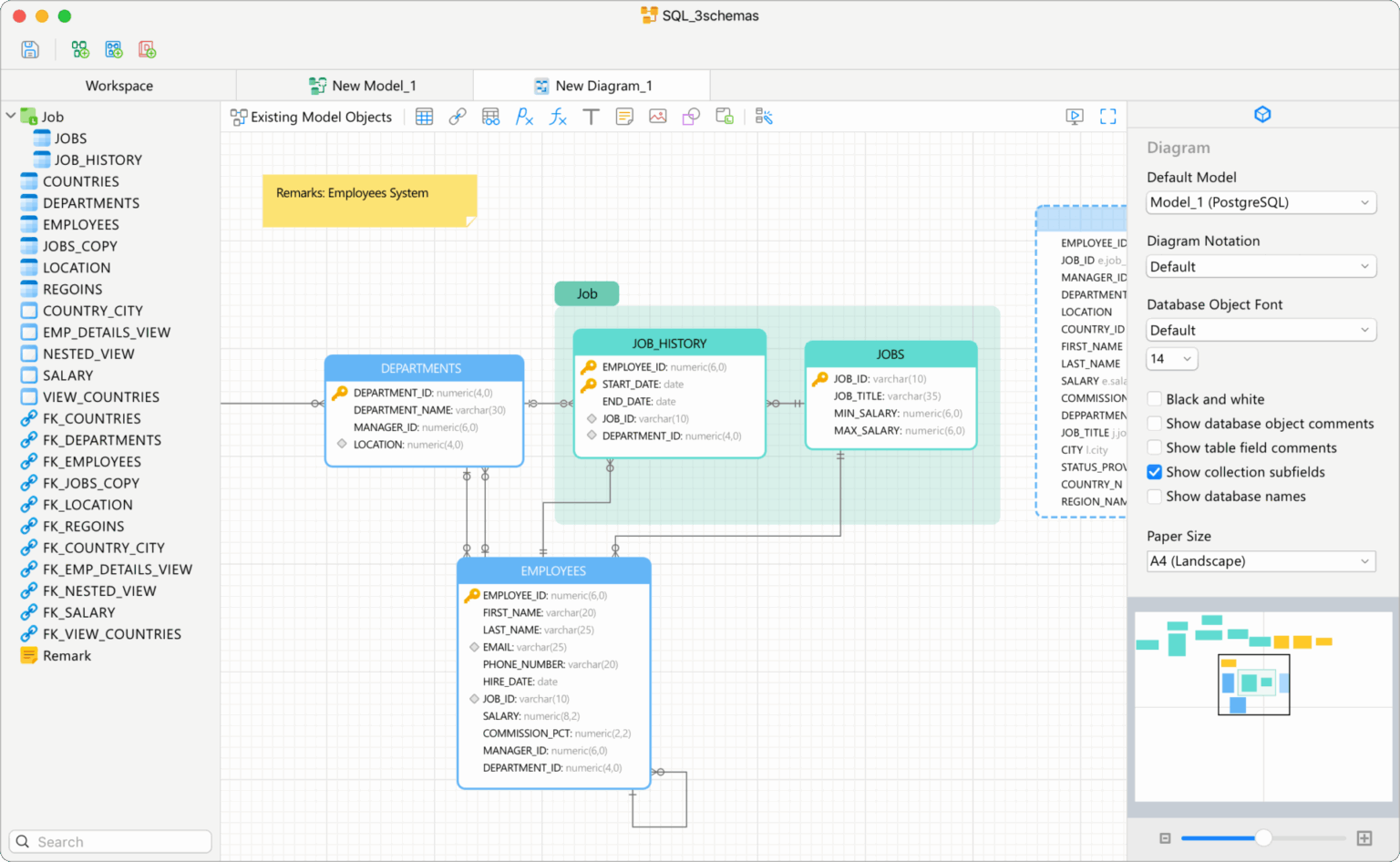The width and height of the screenshot is (1400, 862).
Task: Create a new diagram with the blue toolbar icon
Action: [113, 49]
